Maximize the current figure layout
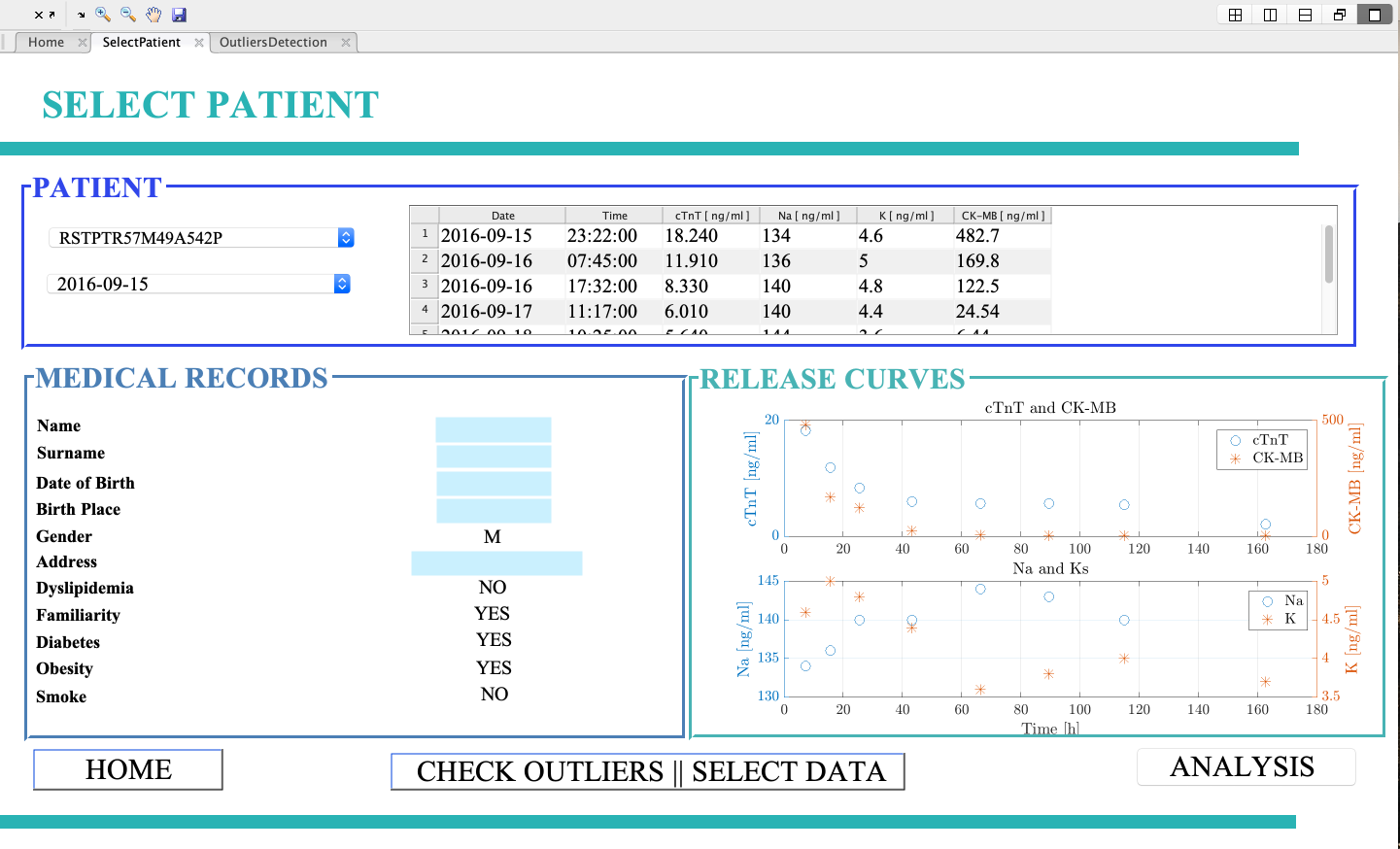Image resolution: width=1400 pixels, height=849 pixels. (1375, 15)
